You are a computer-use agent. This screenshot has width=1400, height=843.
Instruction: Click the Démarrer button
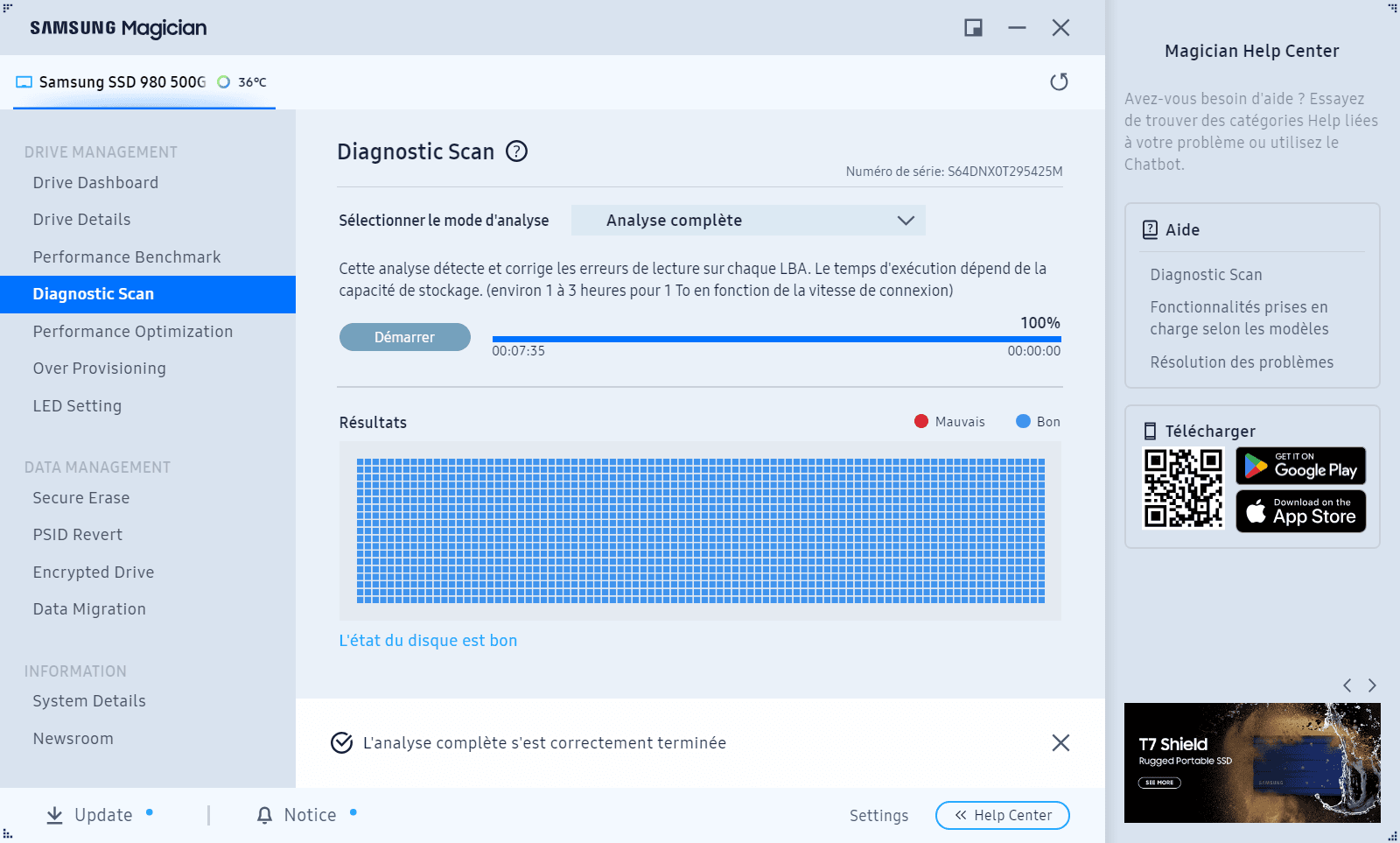(404, 337)
